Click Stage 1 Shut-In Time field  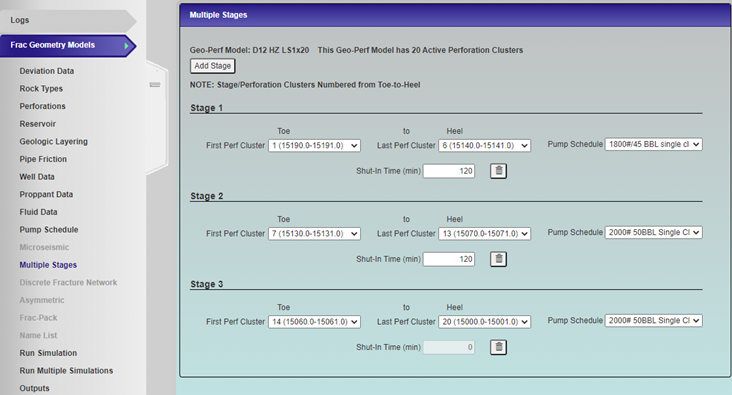[449, 171]
